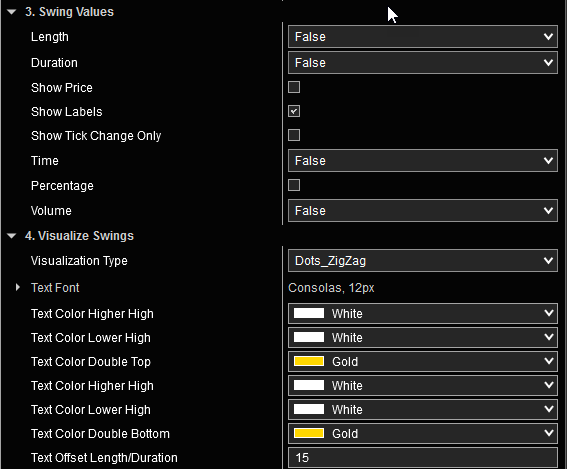567x469 pixels.
Task: Uncheck the Show Labels checkbox
Action: point(294,111)
